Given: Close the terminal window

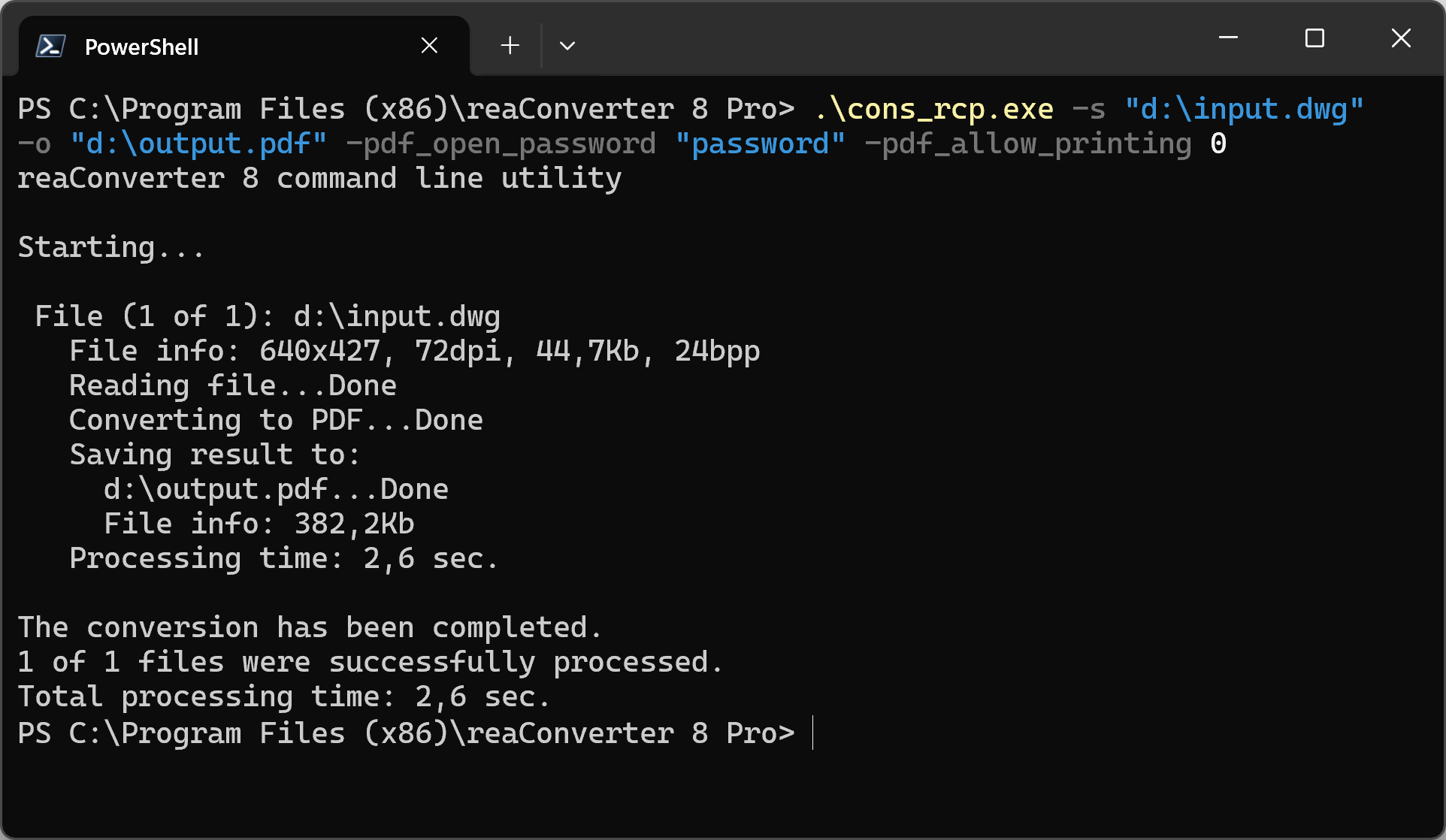Looking at the screenshot, I should coord(1401,38).
